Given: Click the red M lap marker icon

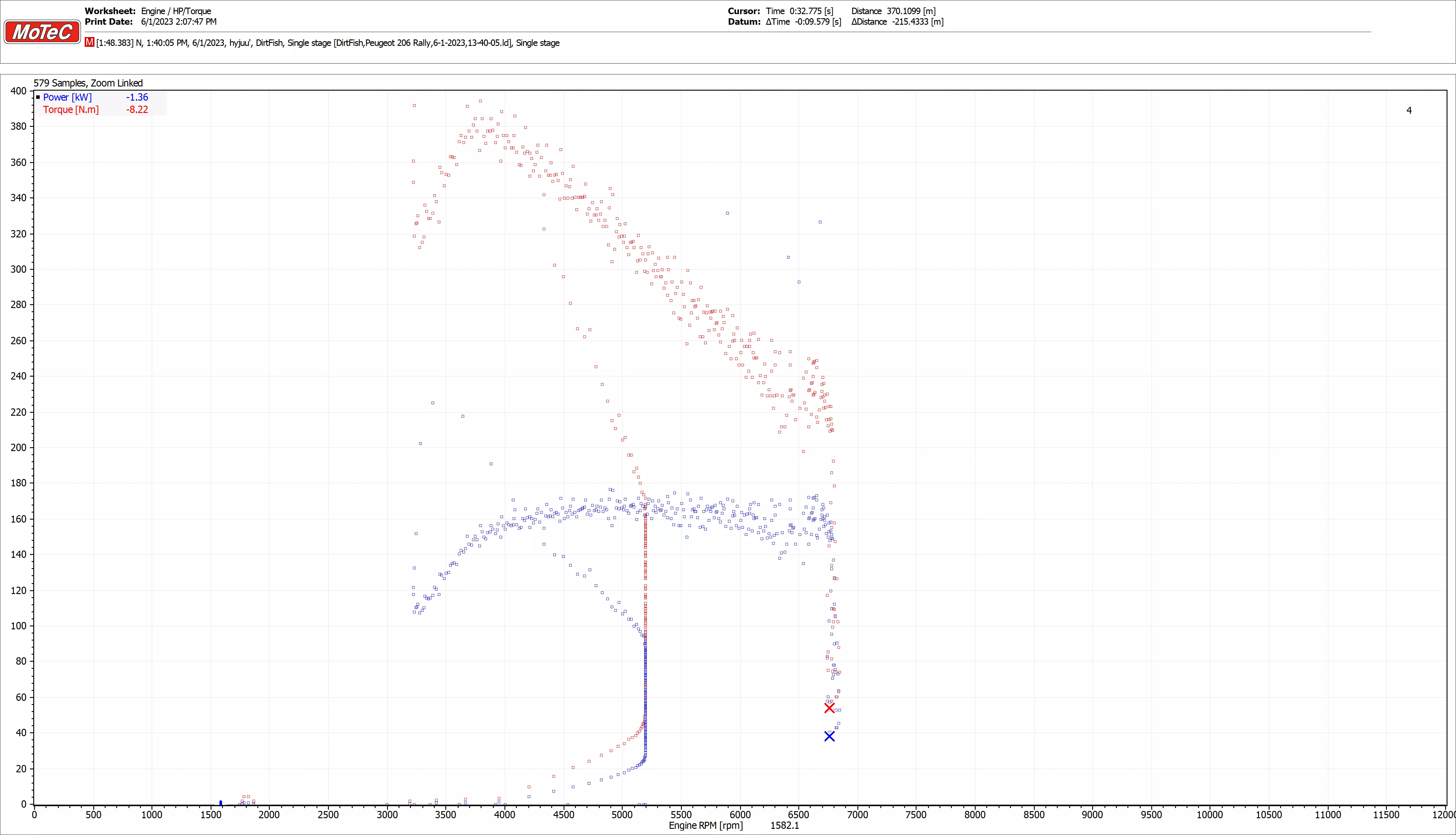Looking at the screenshot, I should 89,42.
